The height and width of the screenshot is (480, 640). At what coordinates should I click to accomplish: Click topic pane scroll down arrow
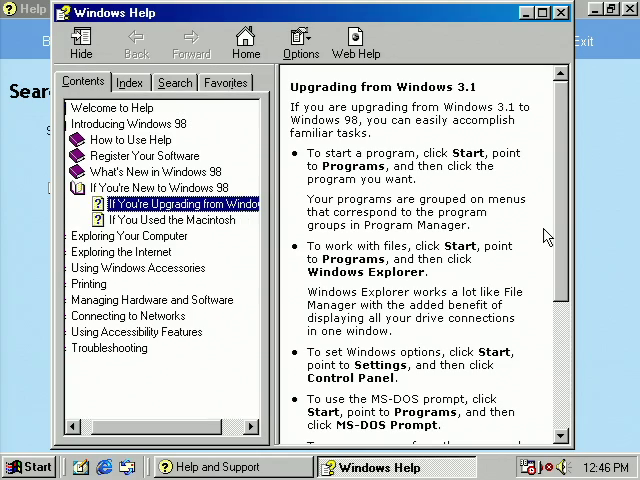point(560,436)
